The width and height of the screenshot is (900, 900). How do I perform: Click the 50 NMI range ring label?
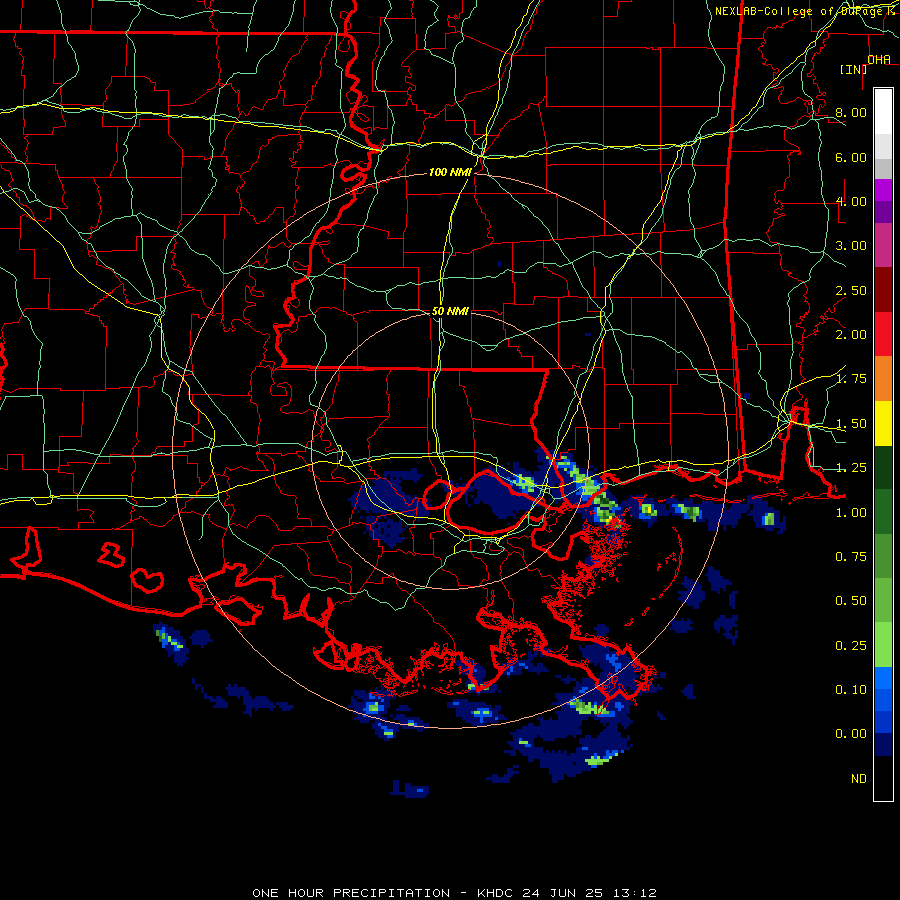coord(450,311)
